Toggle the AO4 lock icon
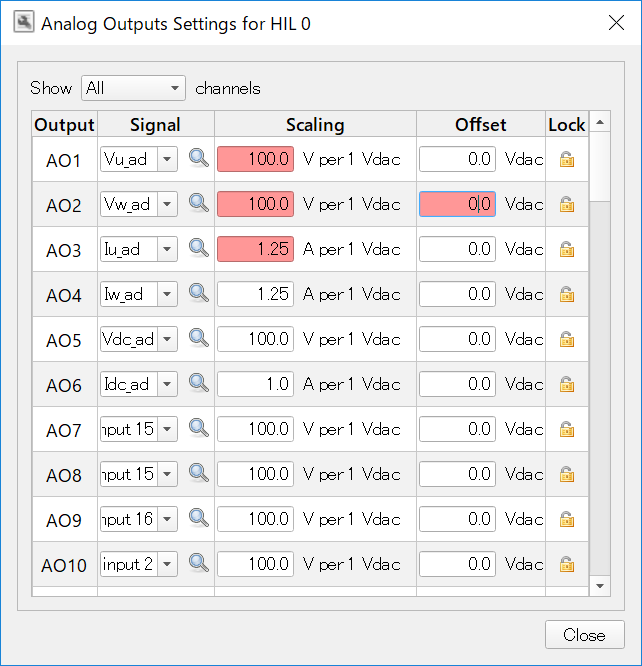Screen dimensions: 642x666 566,294
